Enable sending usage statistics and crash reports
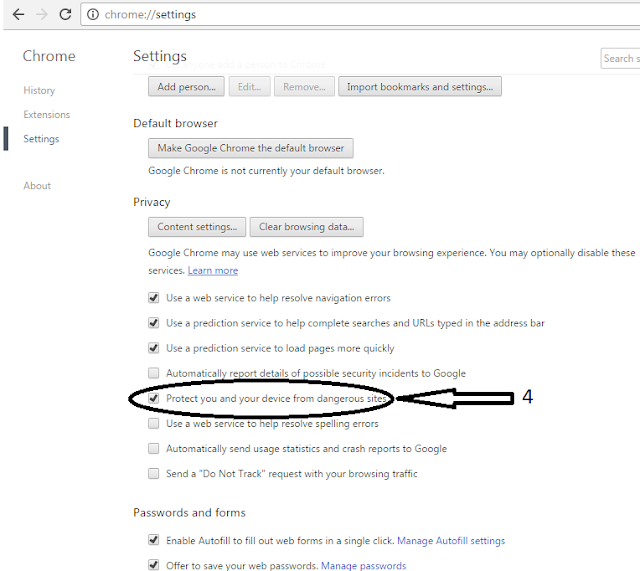 (153, 449)
